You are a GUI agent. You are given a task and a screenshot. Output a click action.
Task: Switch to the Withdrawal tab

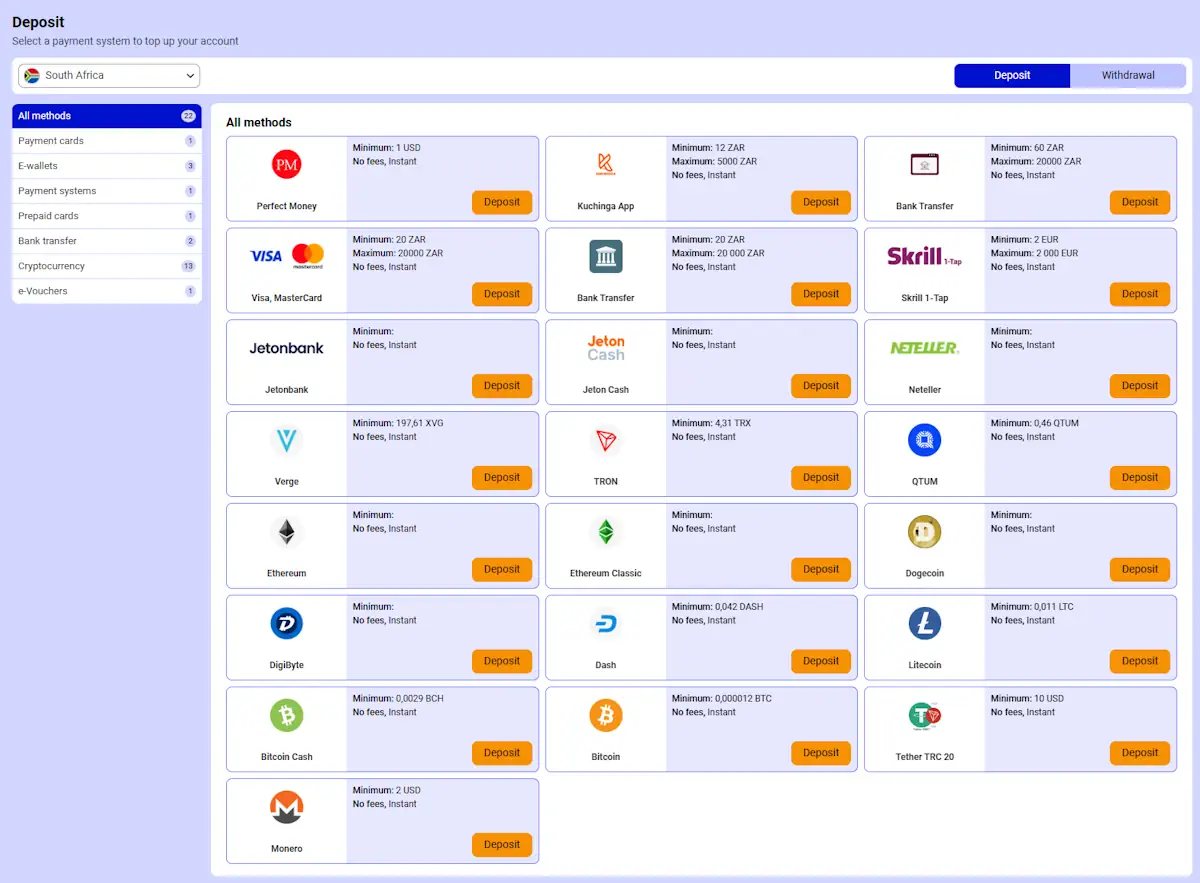[1128, 75]
